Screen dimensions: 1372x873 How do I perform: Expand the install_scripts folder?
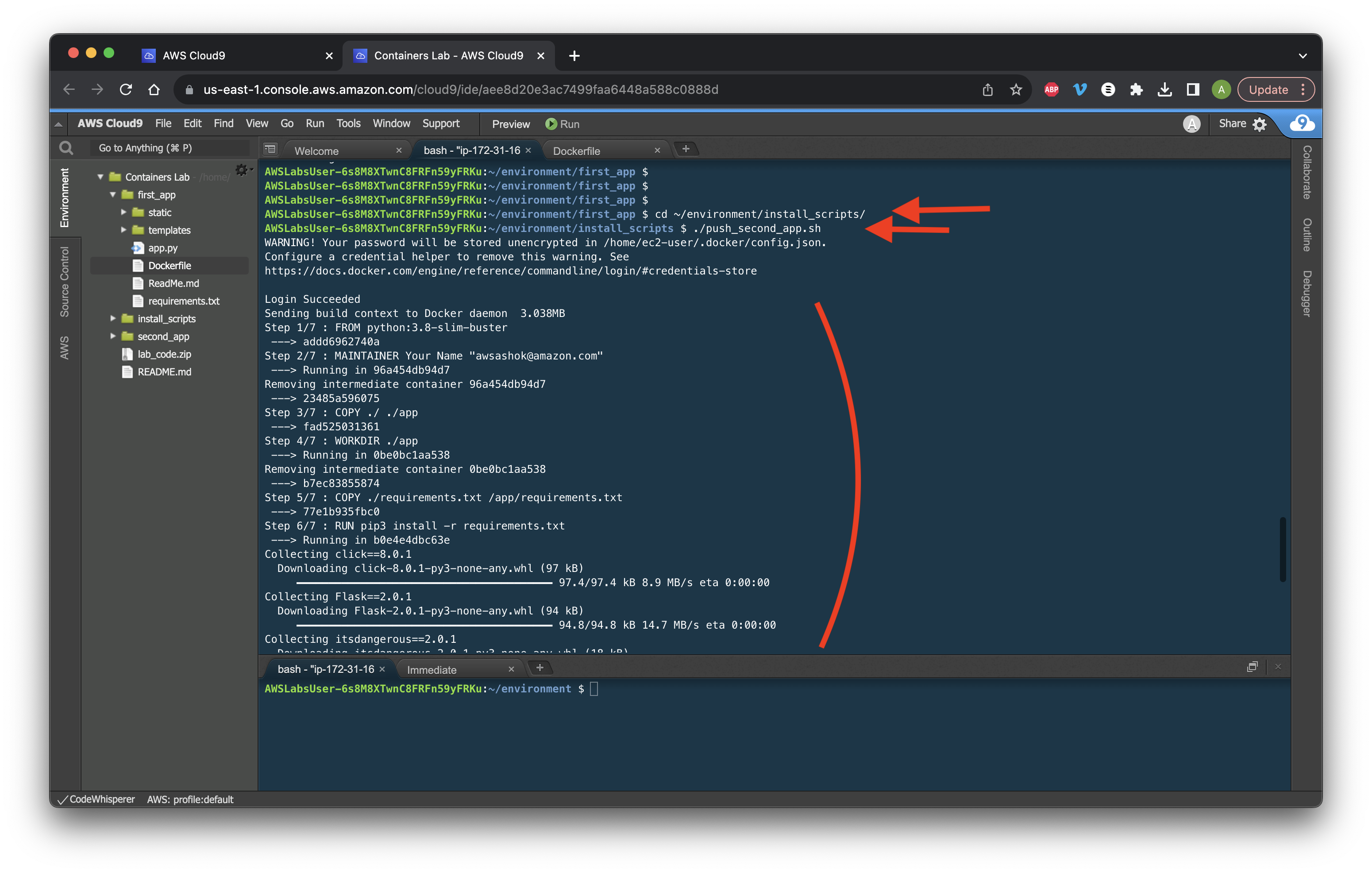[113, 319]
